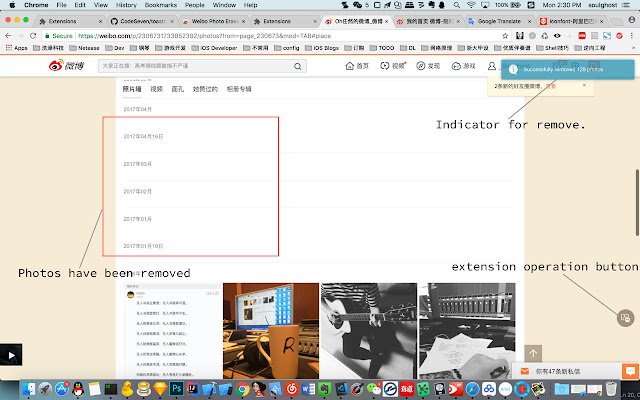Select the 她赞过的 tab
This screenshot has height=400, width=640.
[x=205, y=89]
